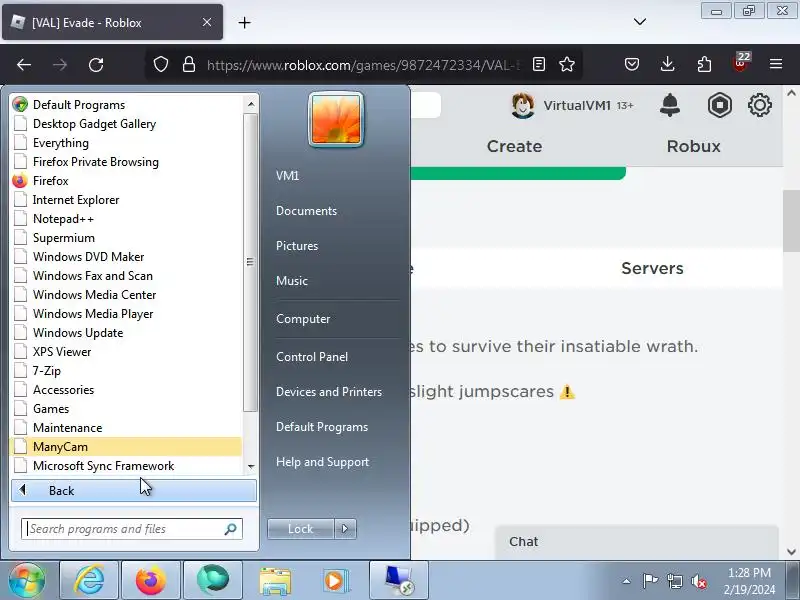This screenshot has width=800, height=600.
Task: Open Default Programs in the programs list
Action: (127, 105)
